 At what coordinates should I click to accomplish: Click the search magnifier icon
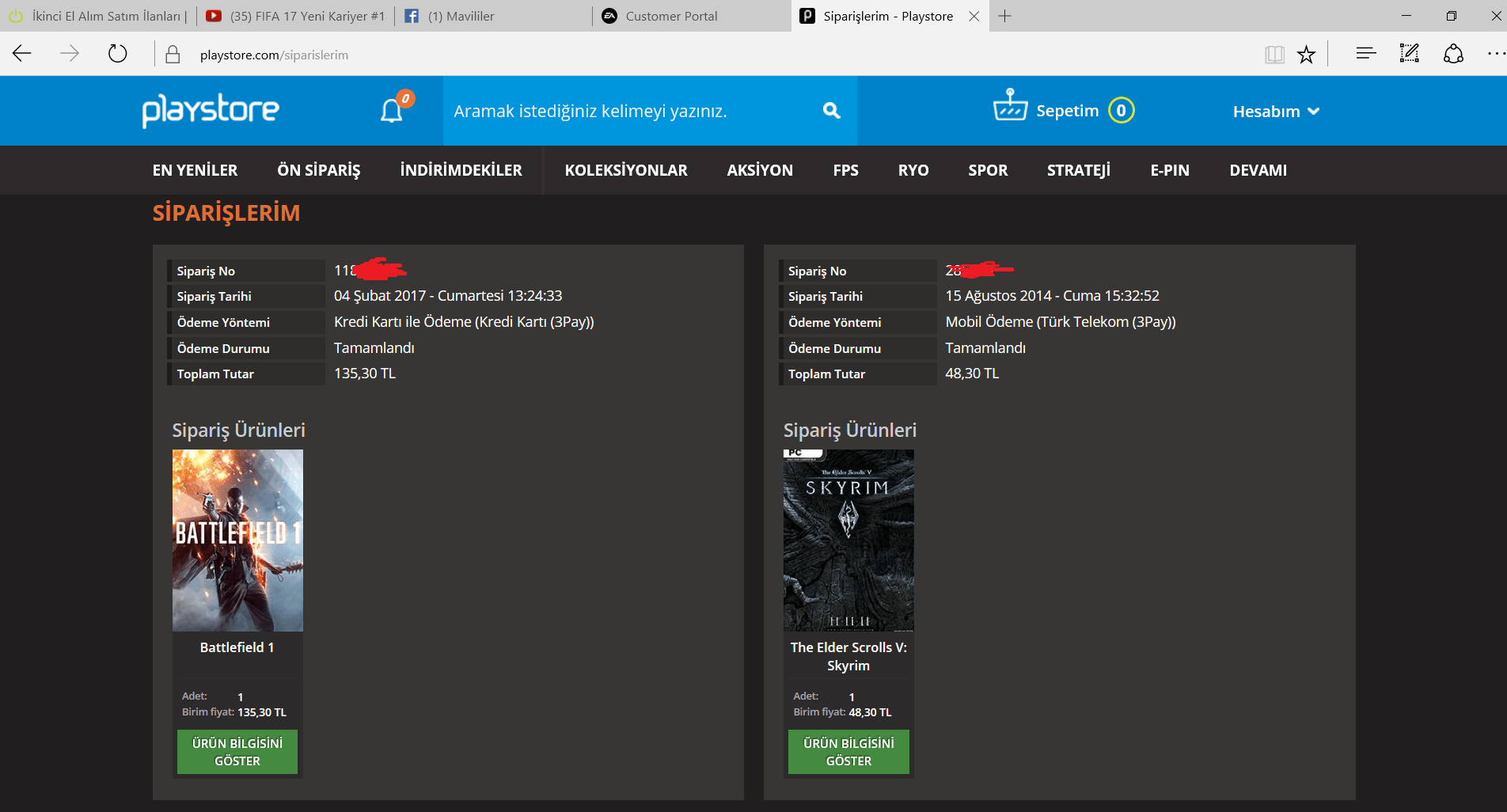pyautogui.click(x=831, y=111)
